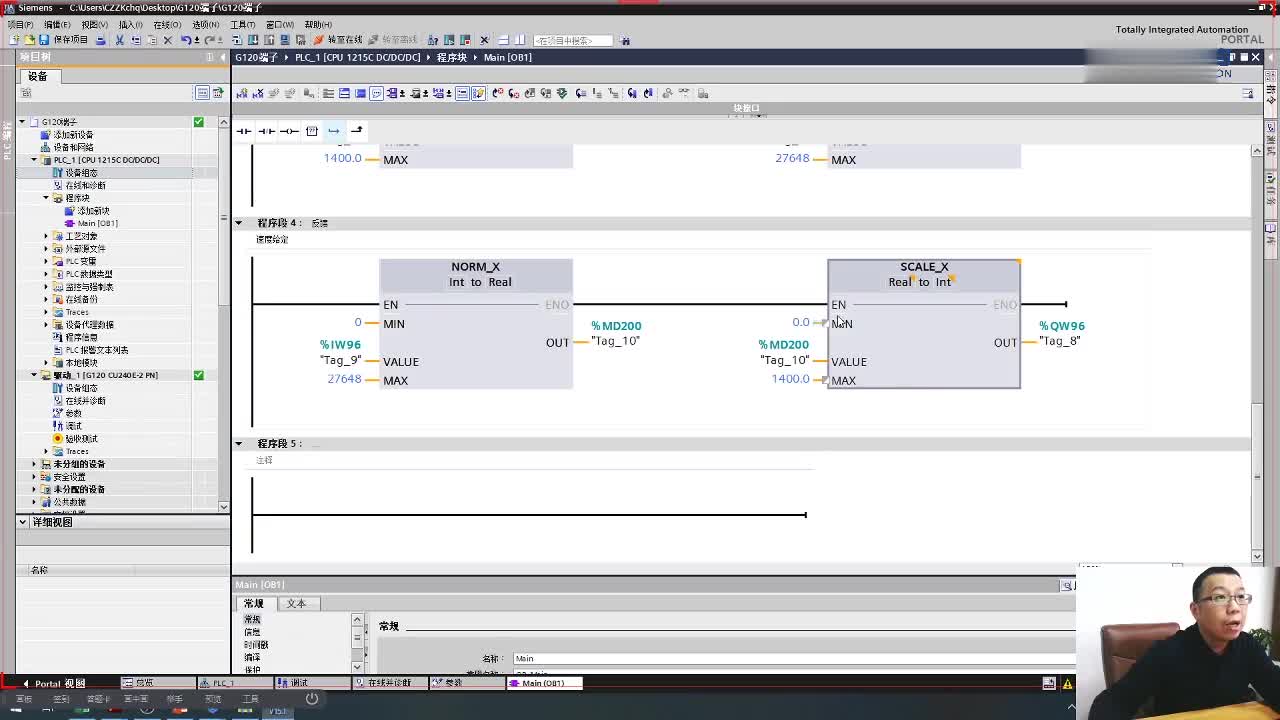Select 设备和网络 in project tree

tap(72, 147)
